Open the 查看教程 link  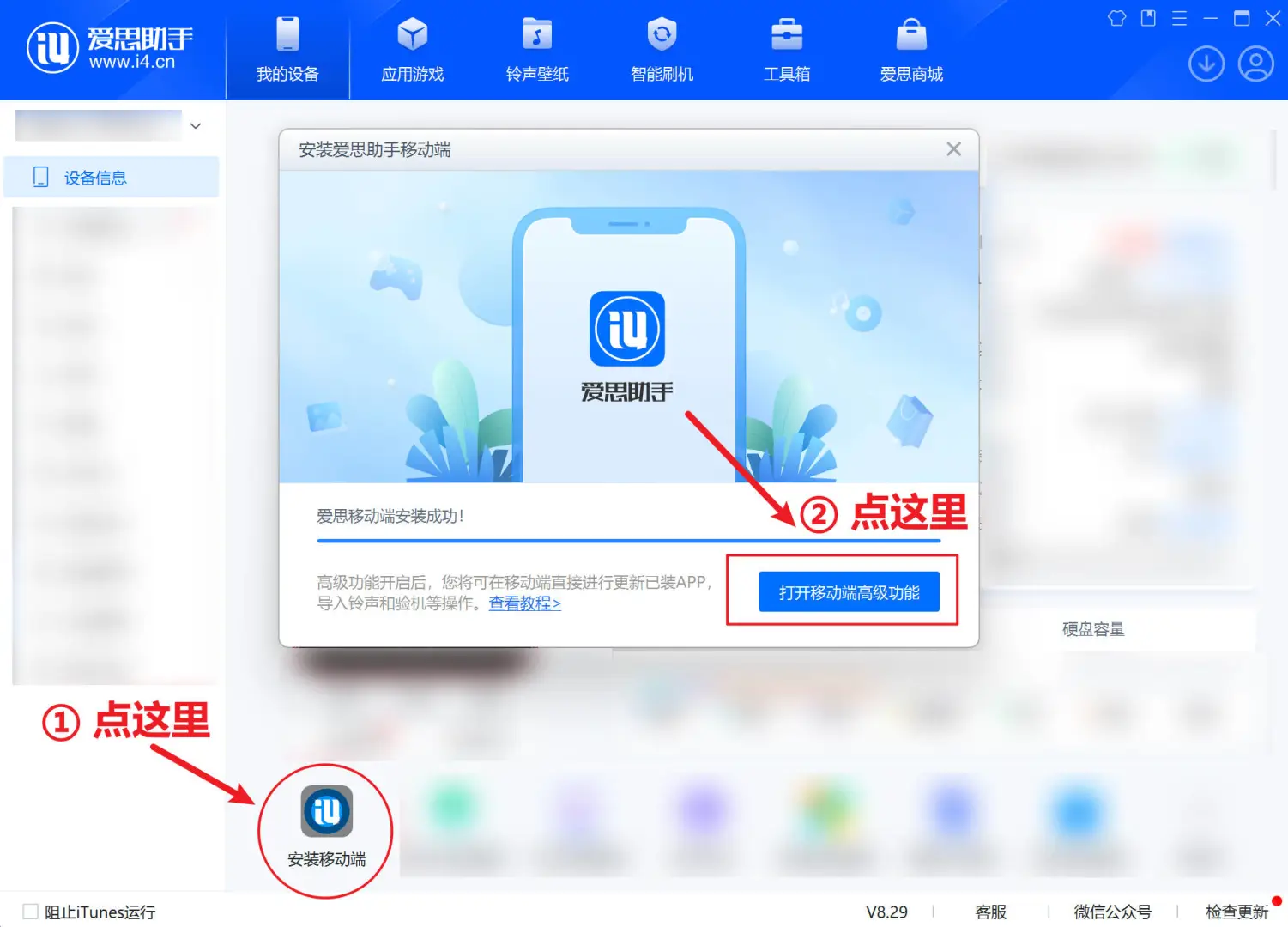(524, 604)
